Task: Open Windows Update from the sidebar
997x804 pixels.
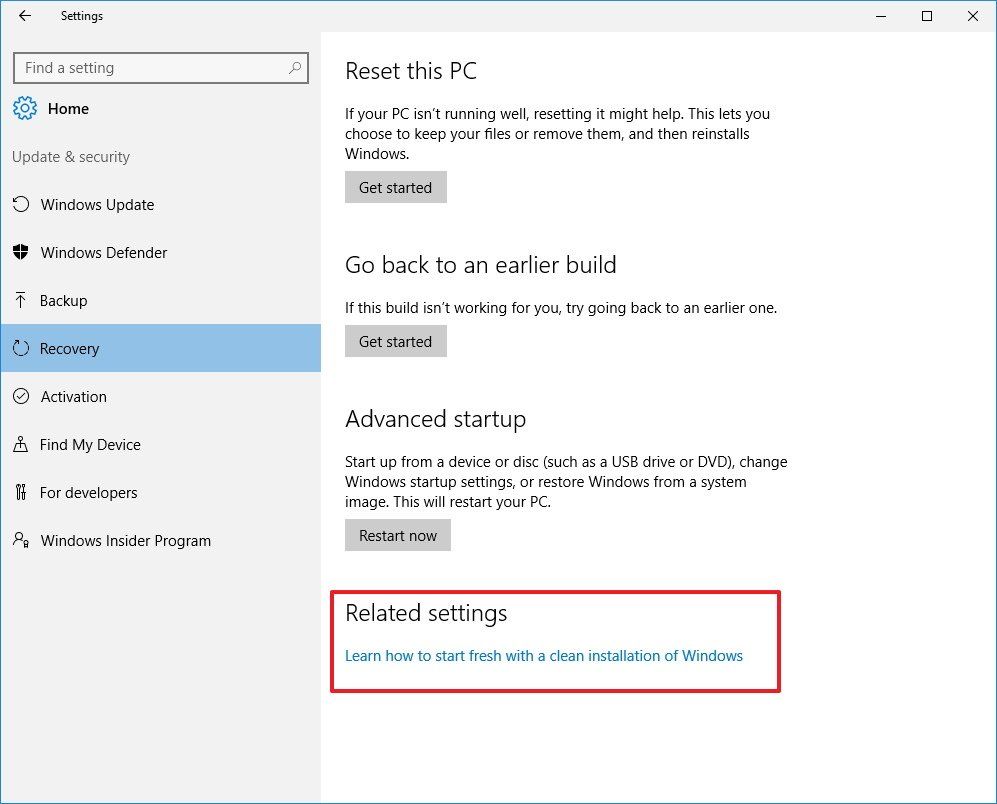Action: [x=97, y=204]
